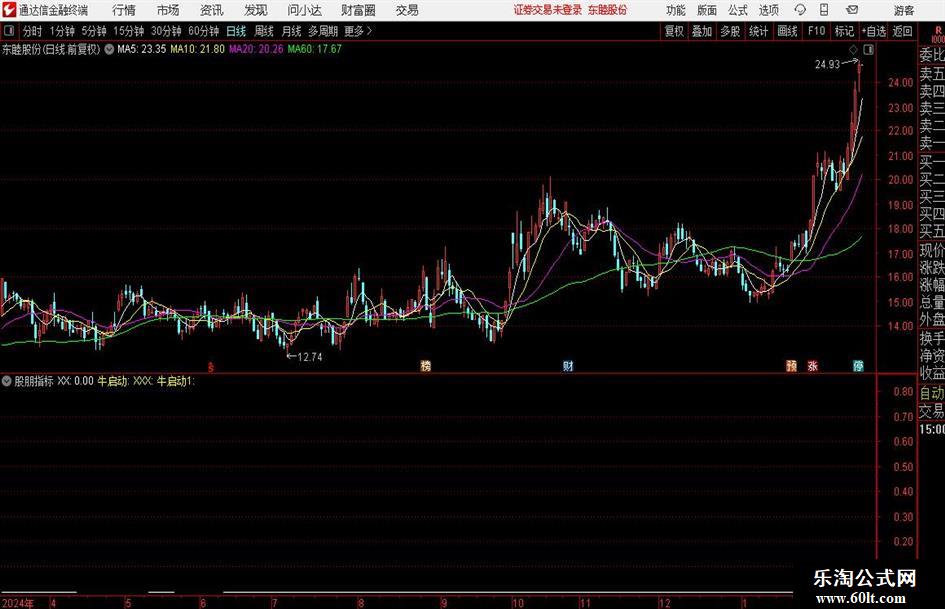The width and height of the screenshot is (945, 609).
Task: Add stock via +自选 button
Action: [874, 31]
